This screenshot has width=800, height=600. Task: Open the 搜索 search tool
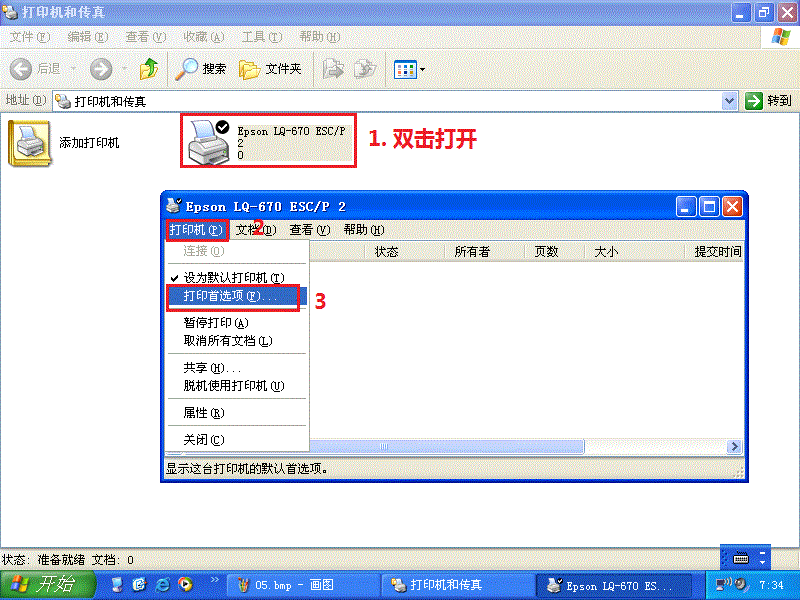[x=201, y=69]
